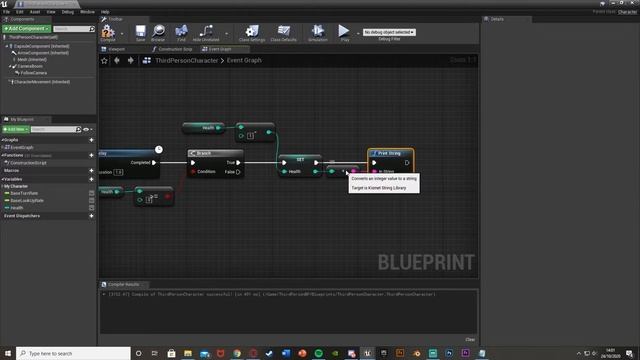640x360 pixels.
Task: Collapse the Functions section
Action: coord(2,156)
